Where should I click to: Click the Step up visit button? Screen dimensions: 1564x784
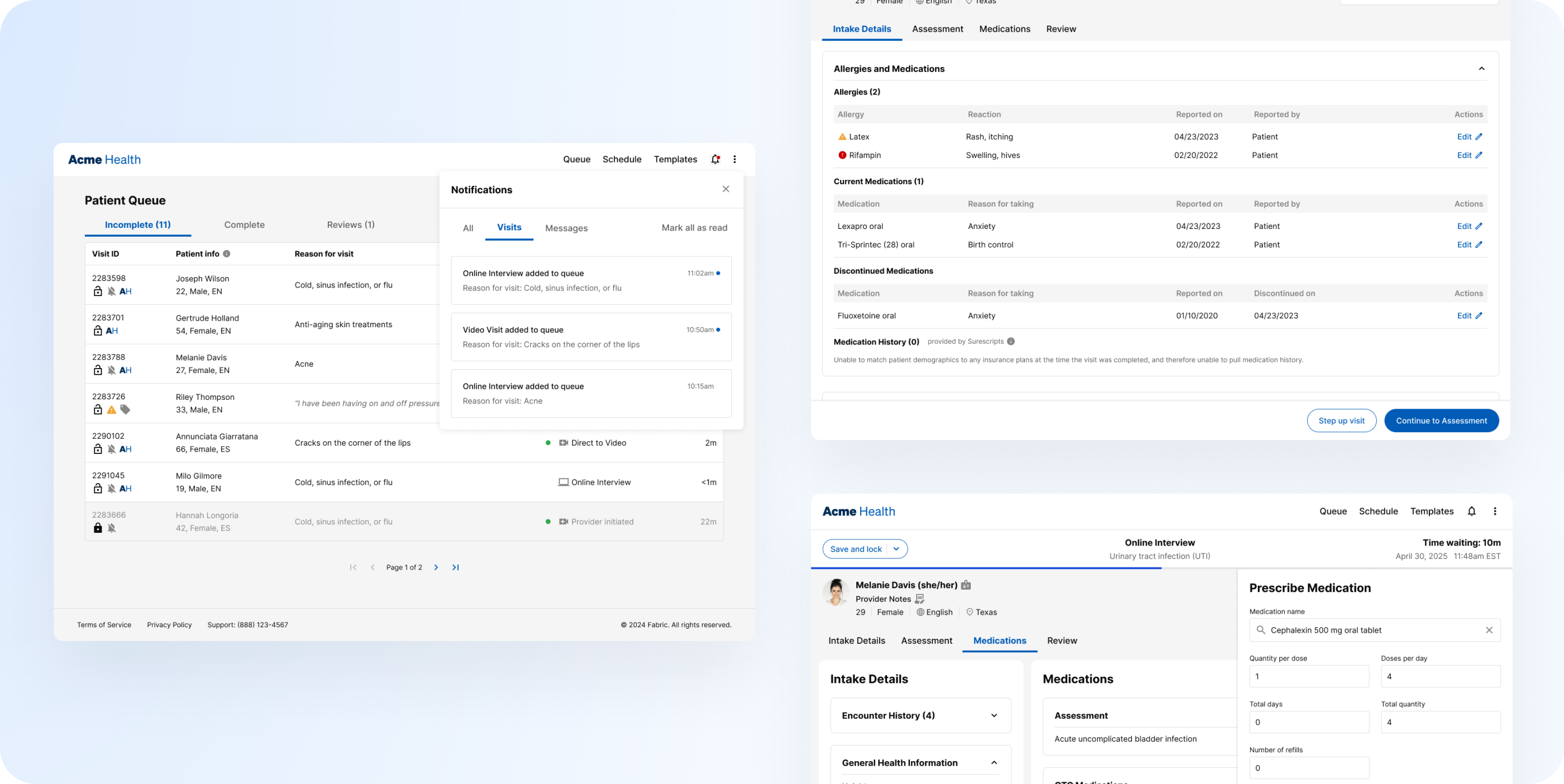click(1341, 420)
